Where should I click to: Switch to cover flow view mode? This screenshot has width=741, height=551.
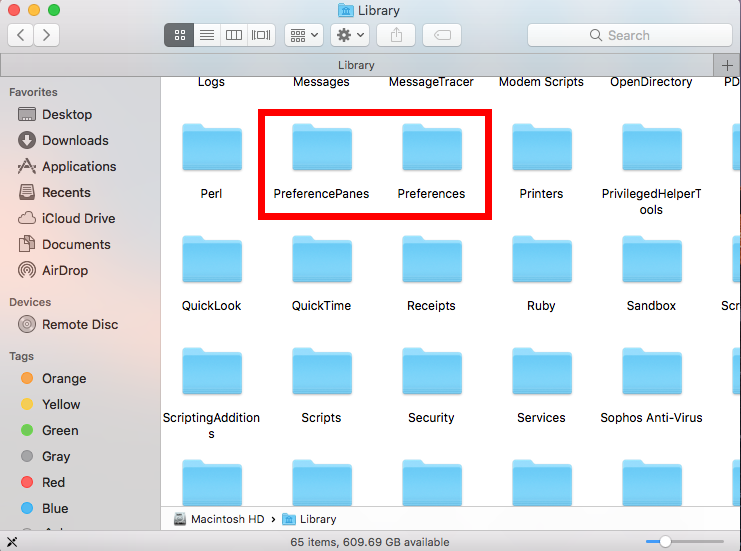(261, 35)
